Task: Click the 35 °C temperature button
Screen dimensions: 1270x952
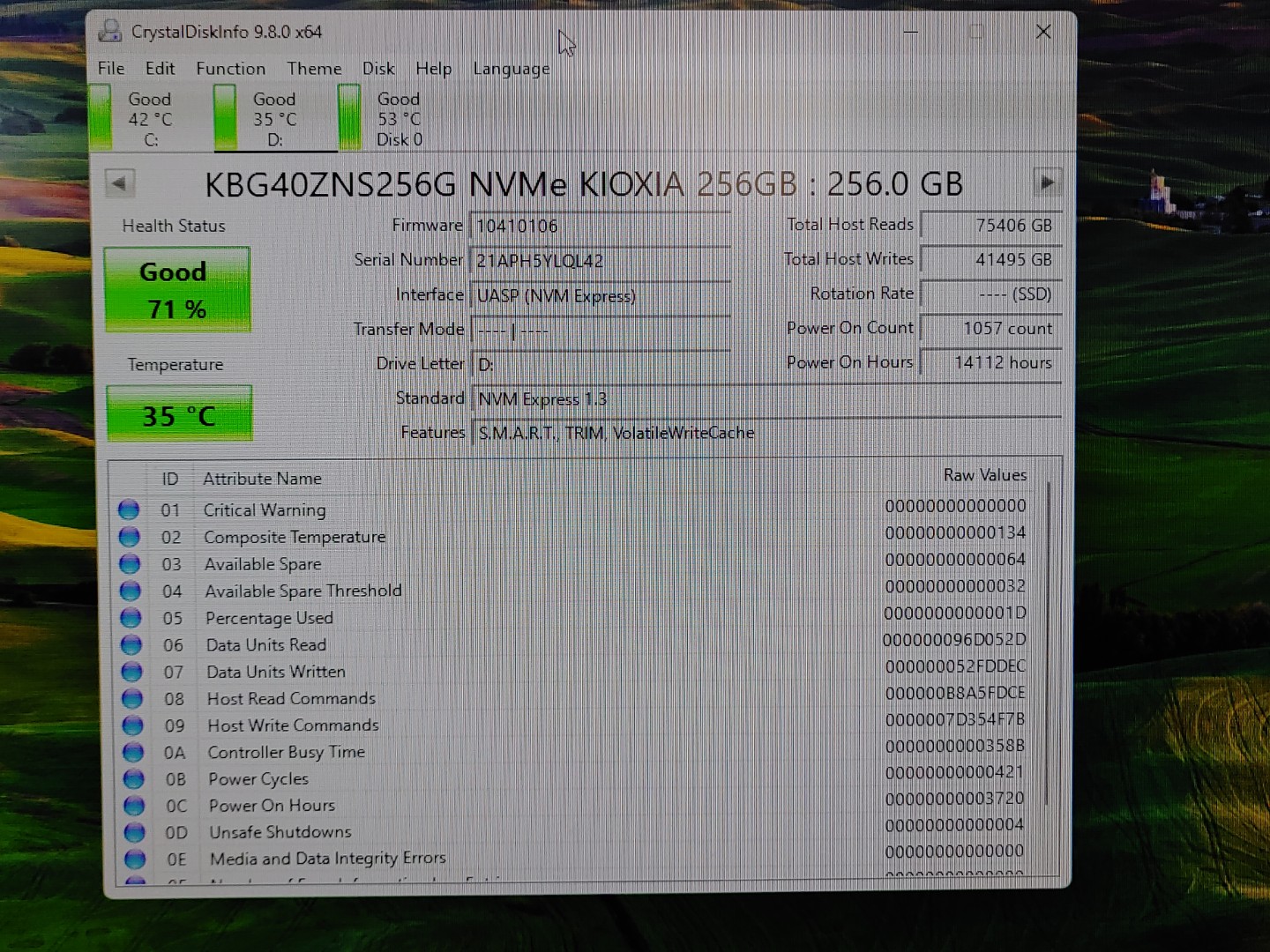Action: point(179,413)
